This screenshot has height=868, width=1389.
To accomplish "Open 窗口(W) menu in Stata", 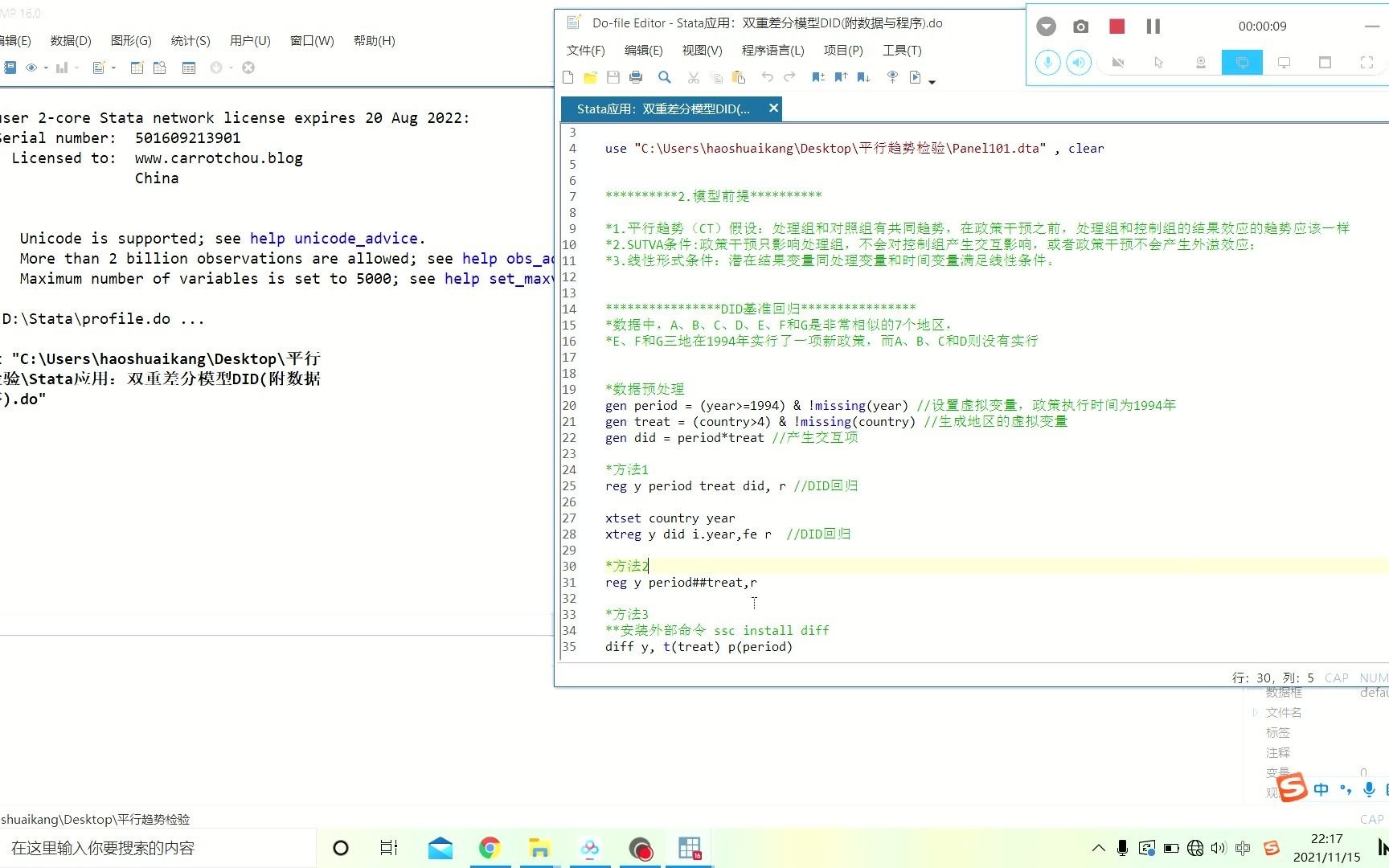I will (x=312, y=40).
